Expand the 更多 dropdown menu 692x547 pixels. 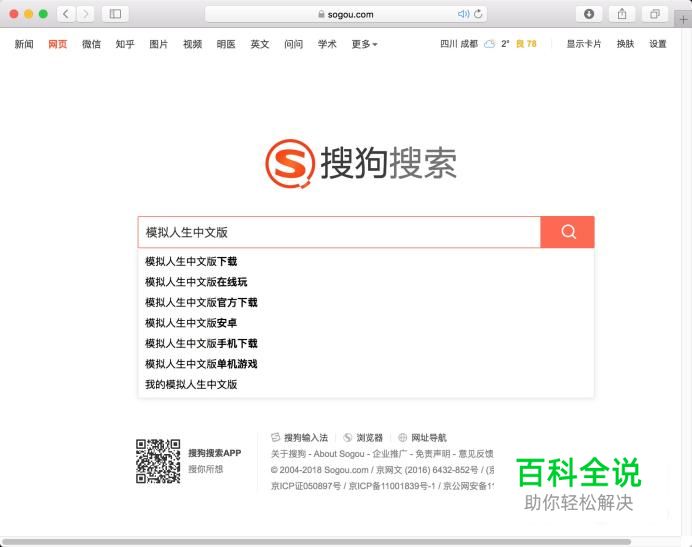coord(364,44)
